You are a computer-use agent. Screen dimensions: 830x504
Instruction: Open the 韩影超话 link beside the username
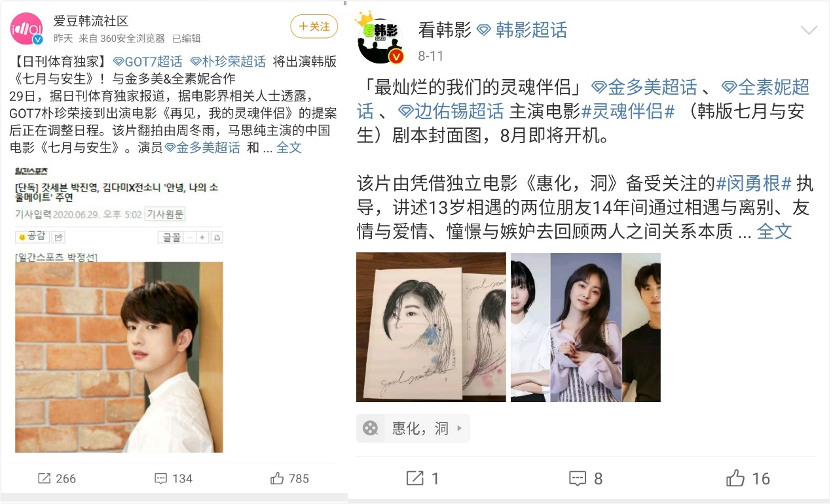[522, 30]
